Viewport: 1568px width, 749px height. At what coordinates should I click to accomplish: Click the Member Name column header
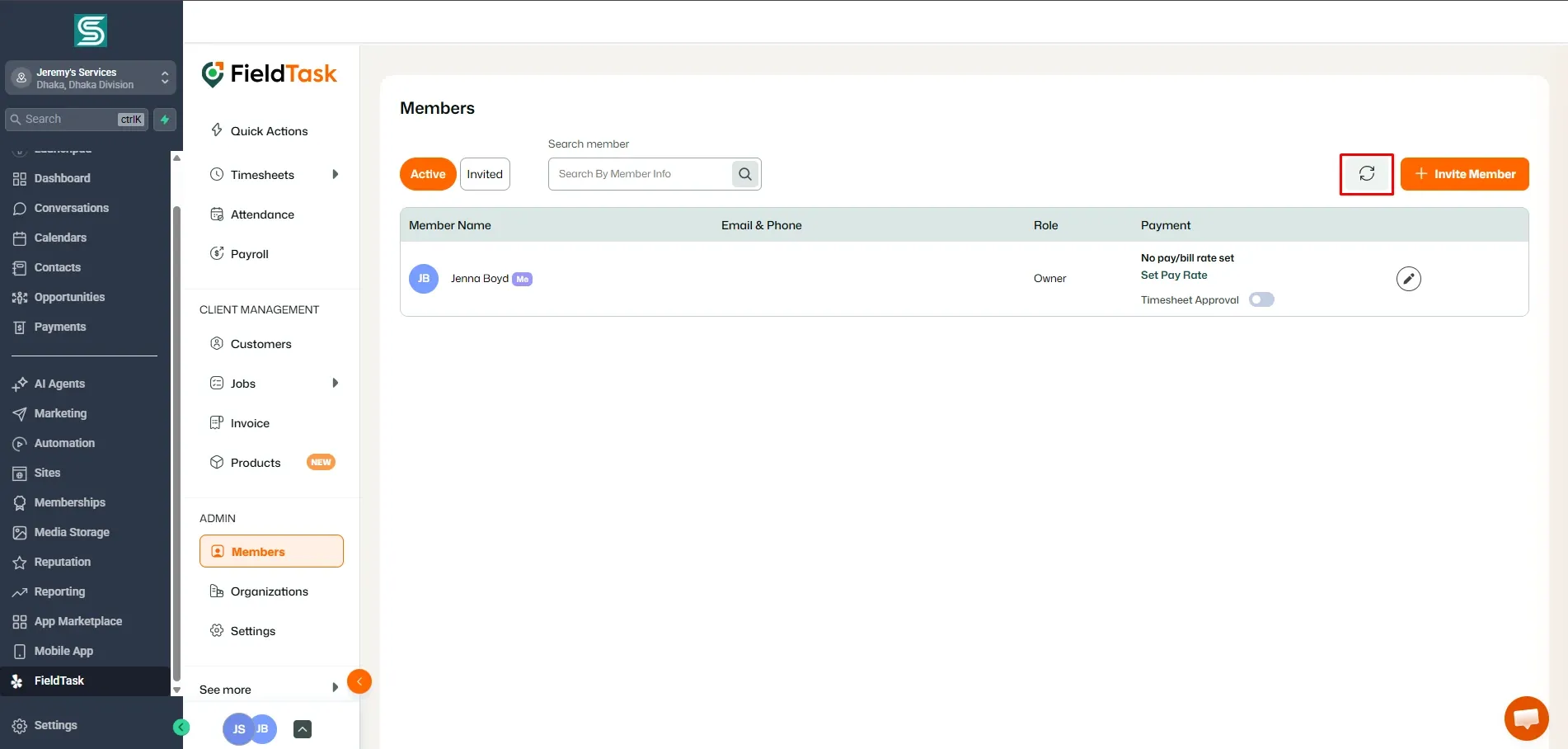click(x=450, y=225)
